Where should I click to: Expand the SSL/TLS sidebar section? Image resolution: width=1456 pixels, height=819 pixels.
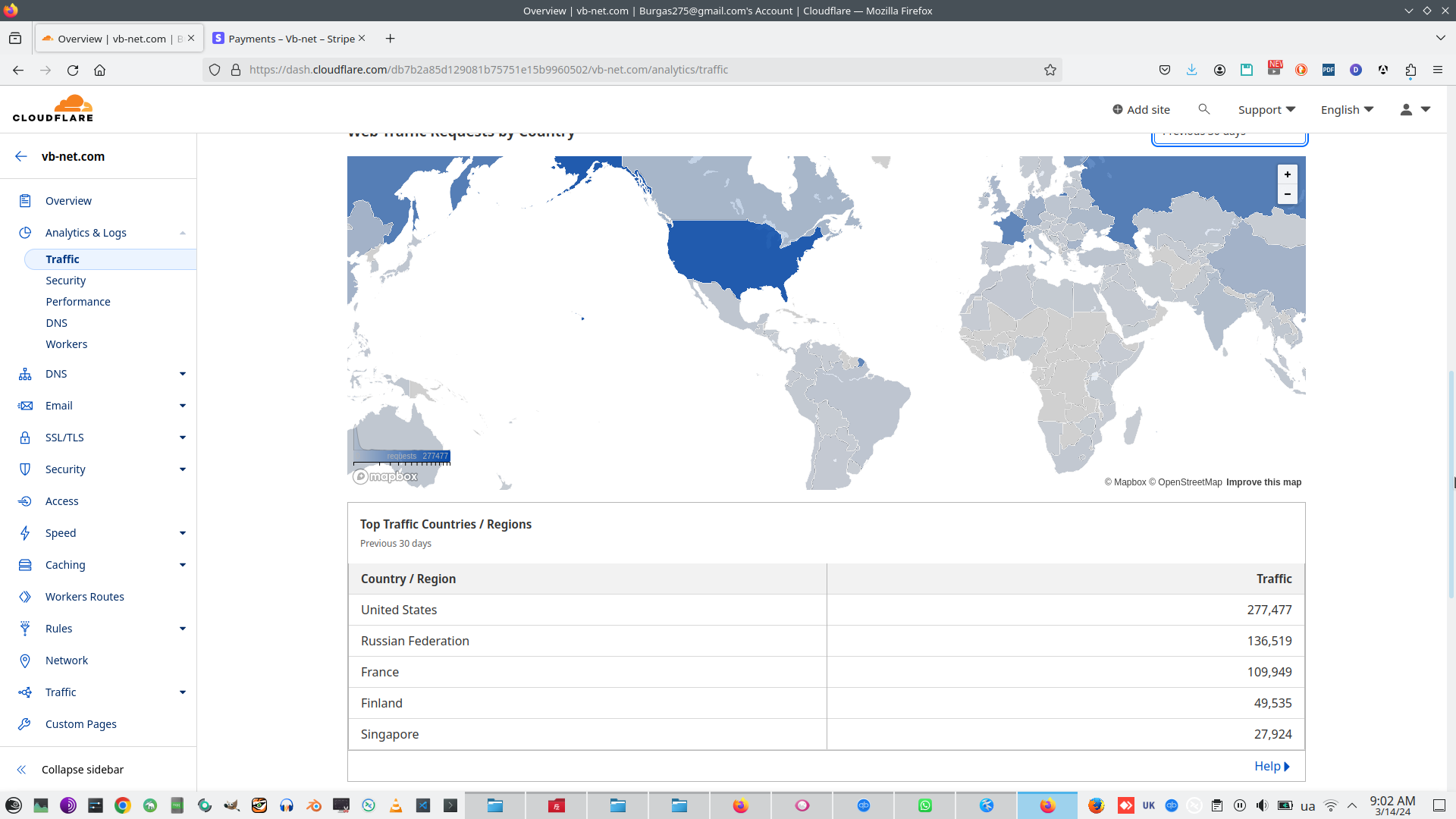point(183,438)
